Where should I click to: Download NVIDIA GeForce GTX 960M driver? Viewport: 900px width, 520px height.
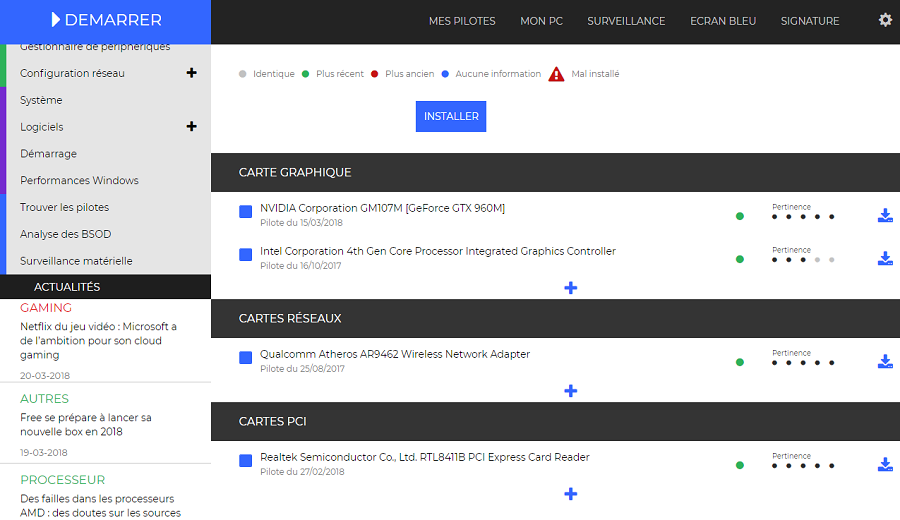[x=885, y=215]
